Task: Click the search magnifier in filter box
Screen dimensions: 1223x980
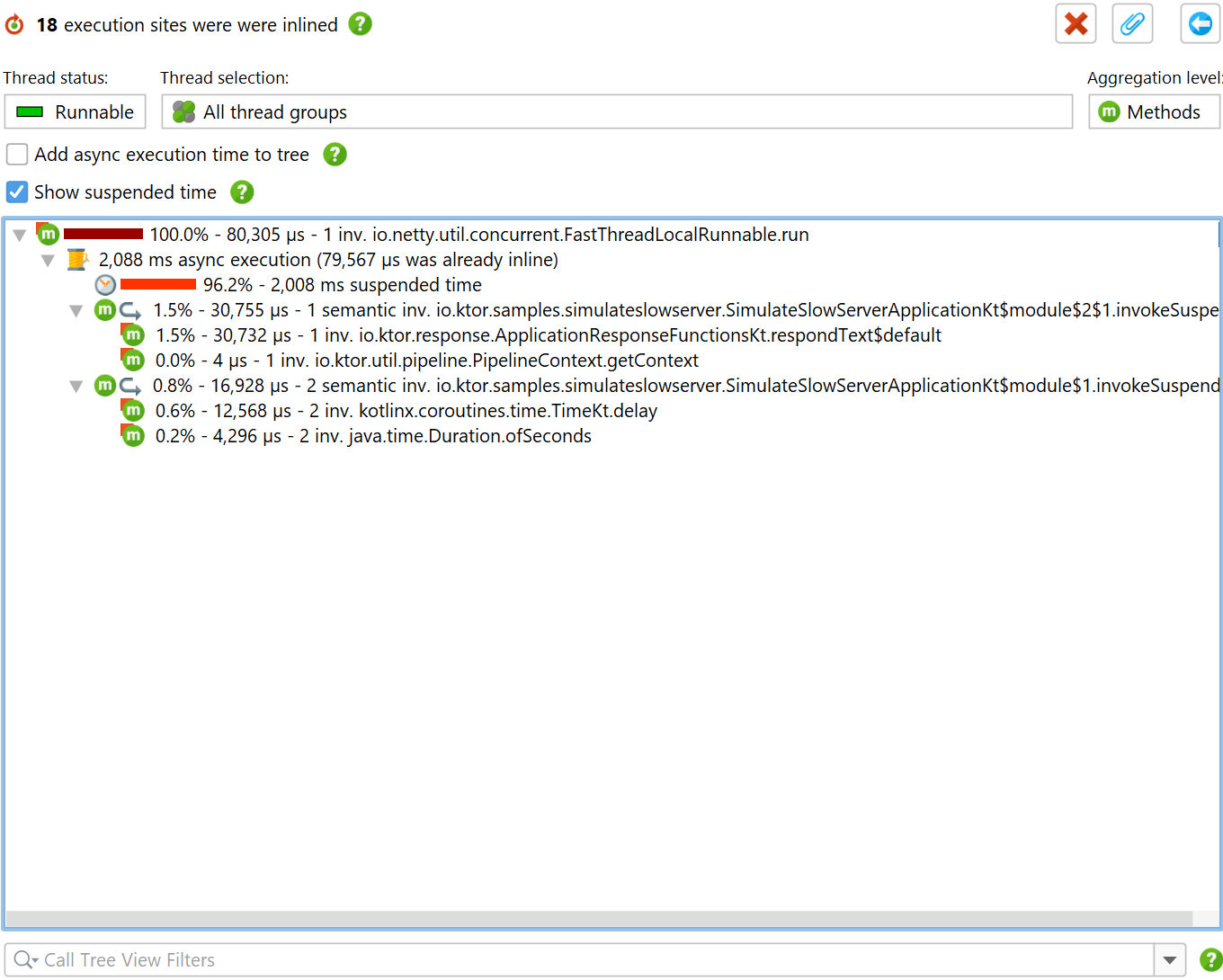Action: tap(25, 960)
